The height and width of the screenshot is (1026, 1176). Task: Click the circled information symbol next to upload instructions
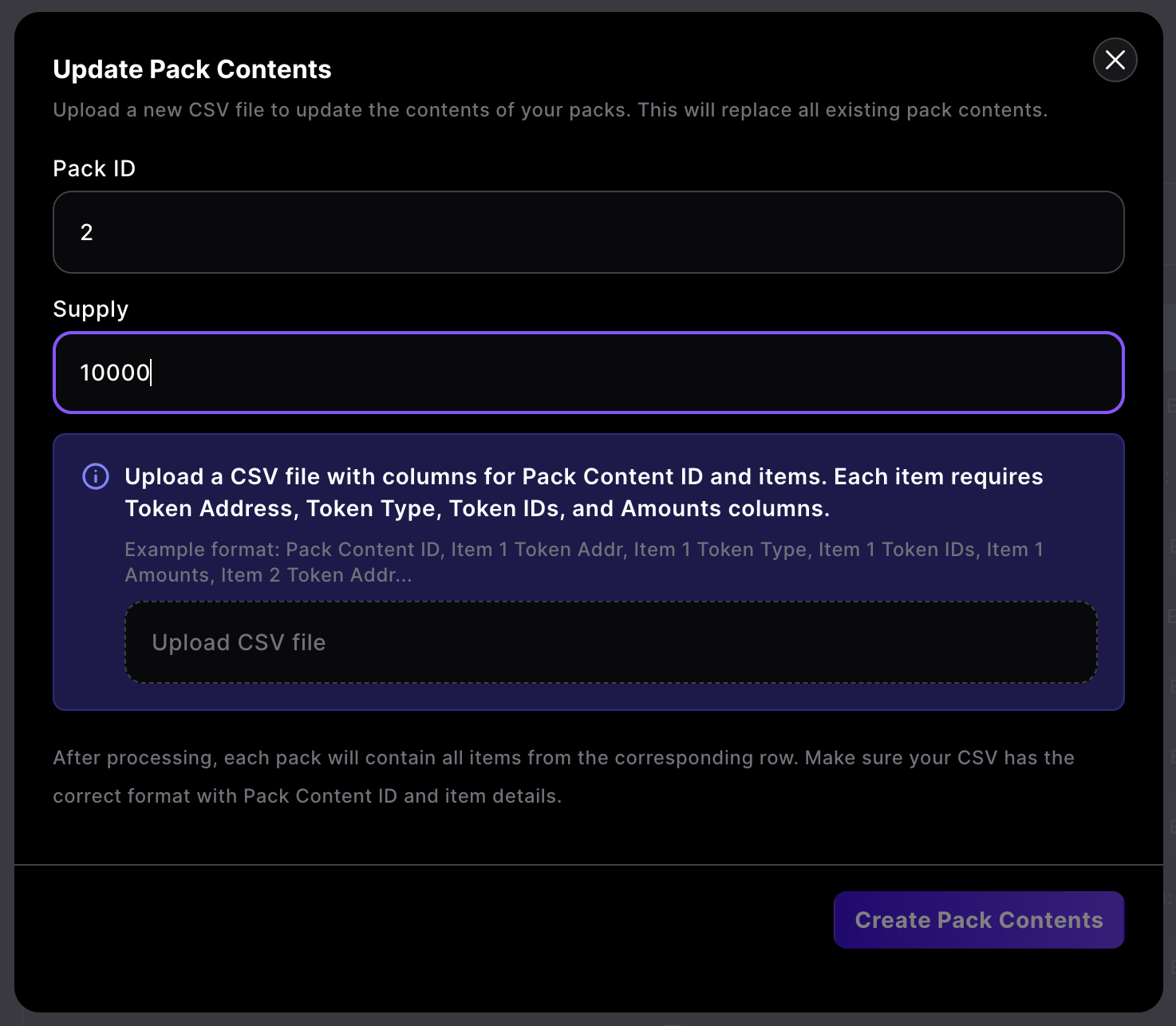click(x=94, y=476)
